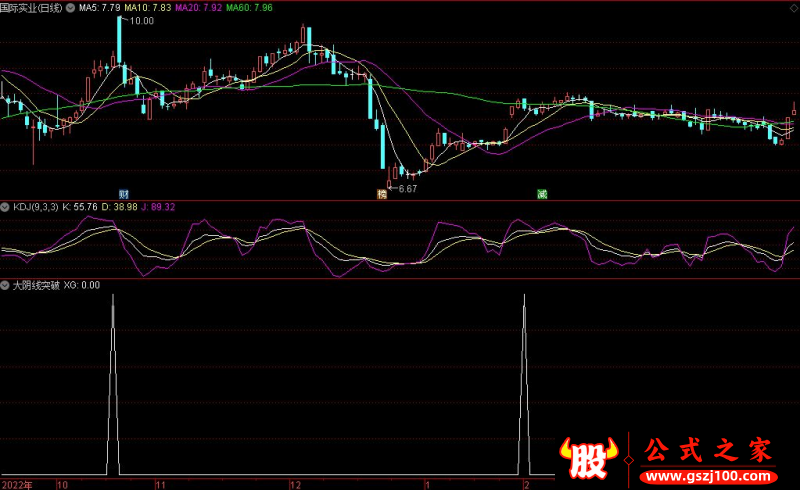
Task: Click the magenta J: 89.32 value
Action: coord(158,207)
